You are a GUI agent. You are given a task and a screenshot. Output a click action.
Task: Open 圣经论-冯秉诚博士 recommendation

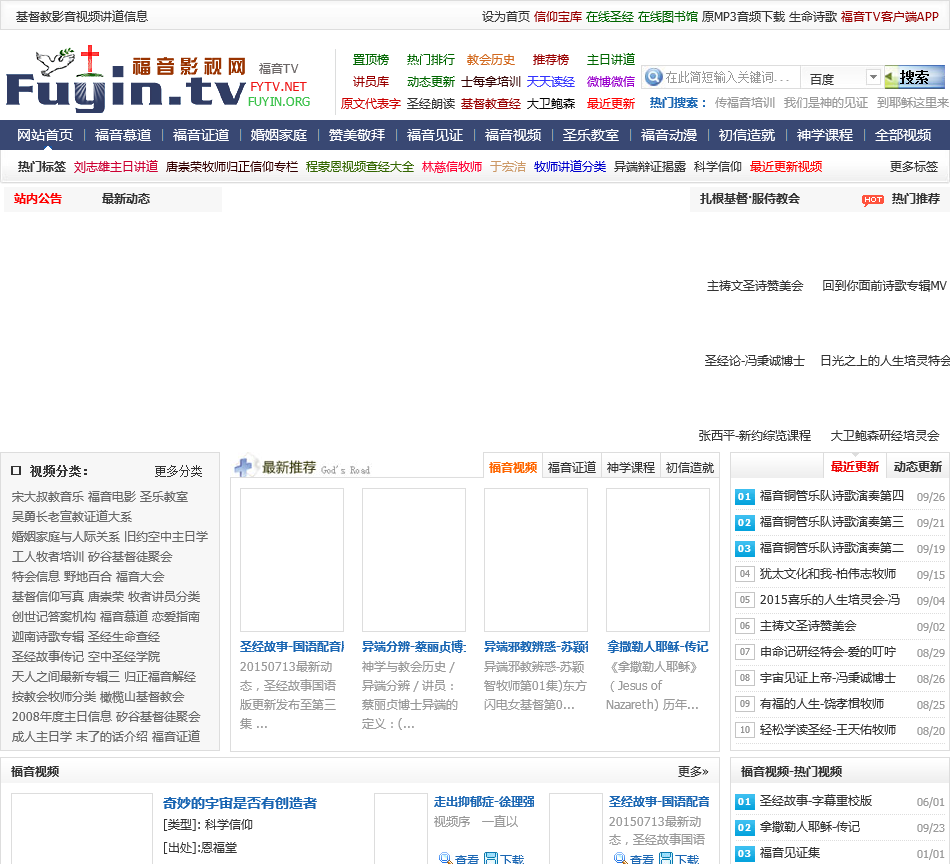[x=754, y=361]
